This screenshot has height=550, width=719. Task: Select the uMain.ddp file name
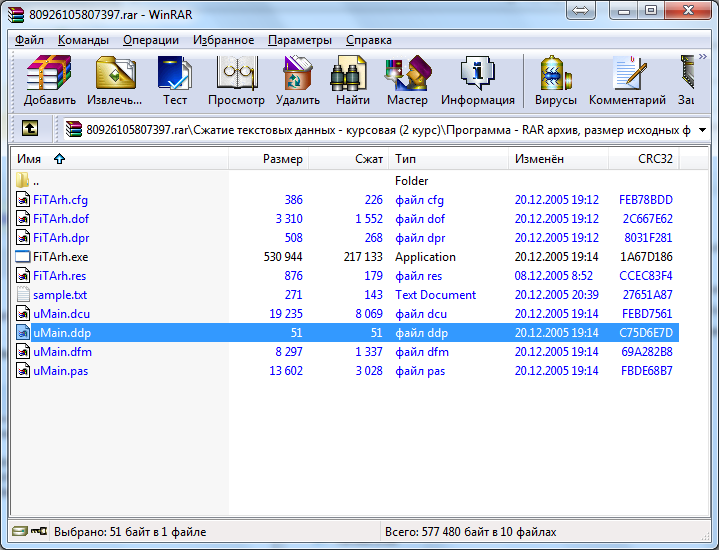tap(62, 333)
